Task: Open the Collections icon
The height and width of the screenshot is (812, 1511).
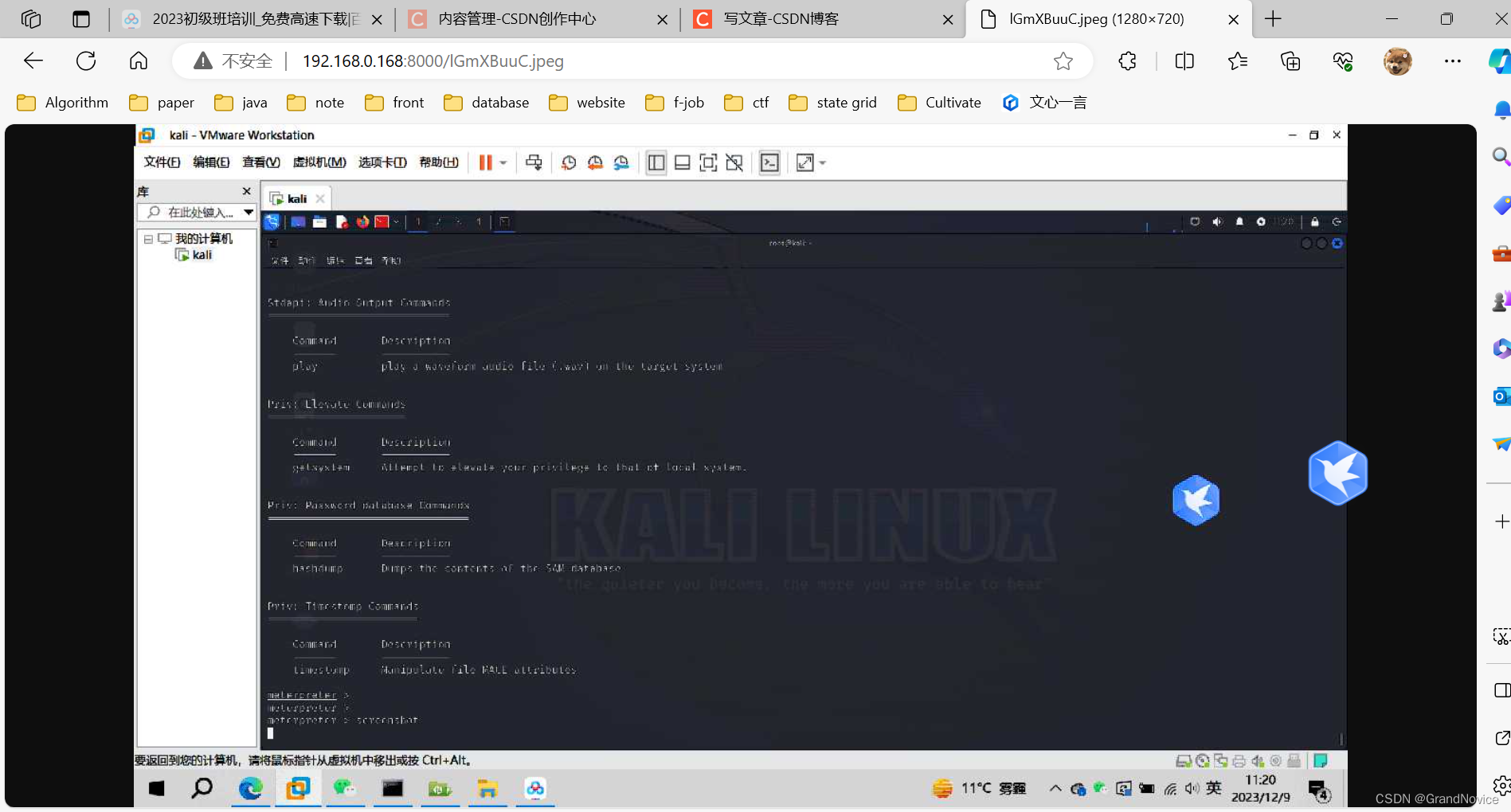Action: (x=1290, y=61)
